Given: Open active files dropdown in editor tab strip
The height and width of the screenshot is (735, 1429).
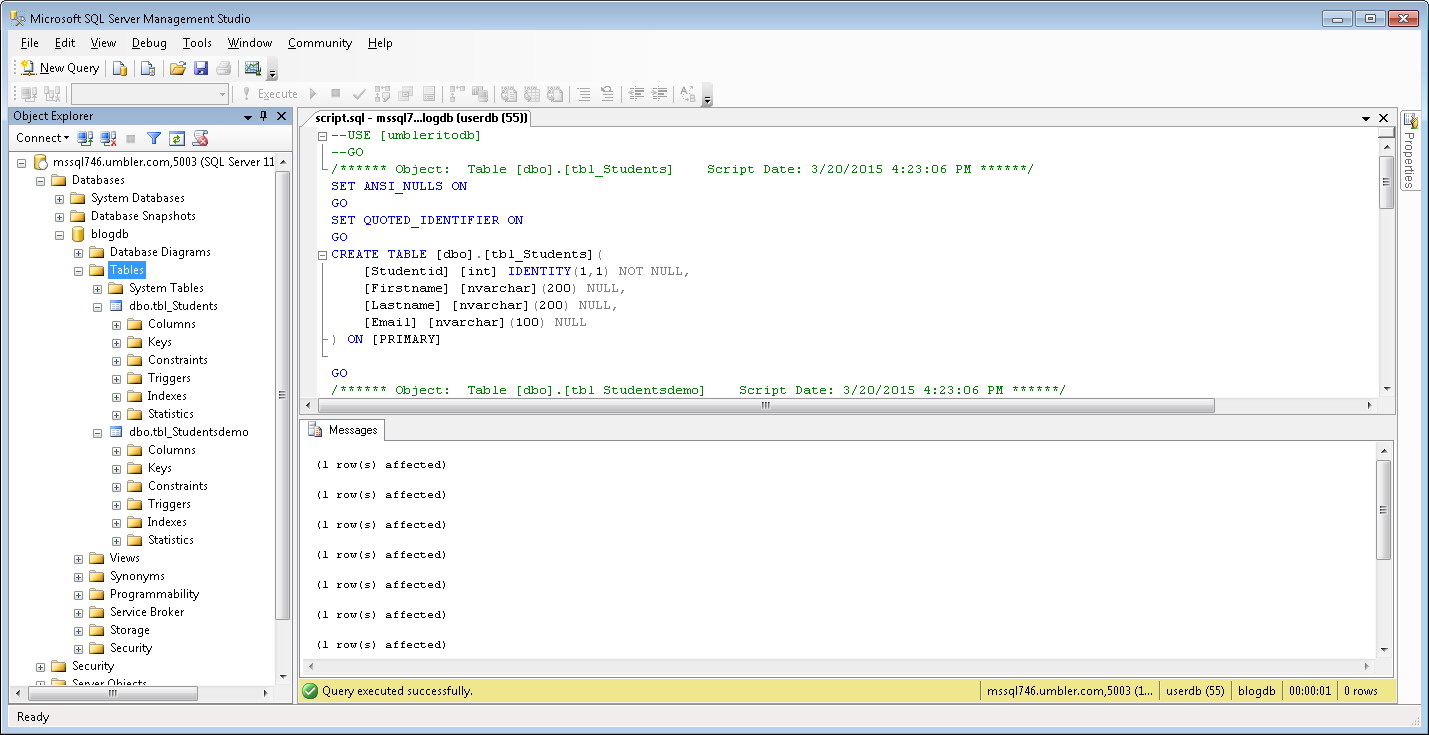Looking at the screenshot, I should click(x=1366, y=118).
